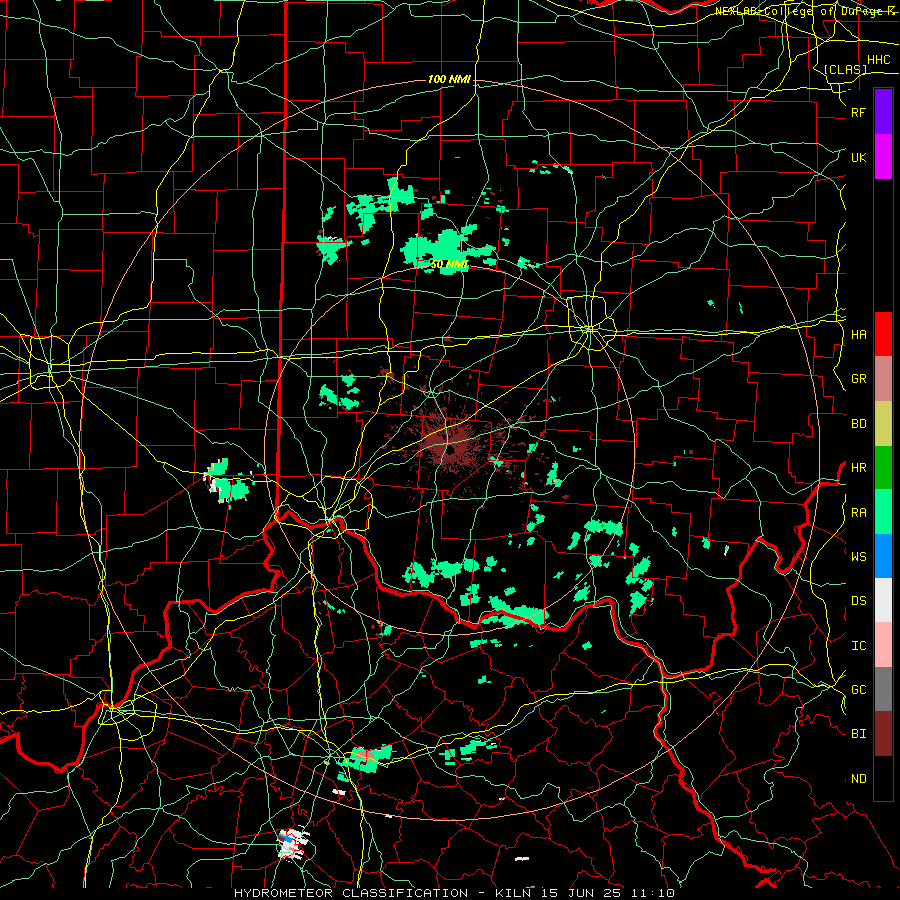Click the GR salmon legend swatch
Screen dimensions: 900x900
[883, 379]
